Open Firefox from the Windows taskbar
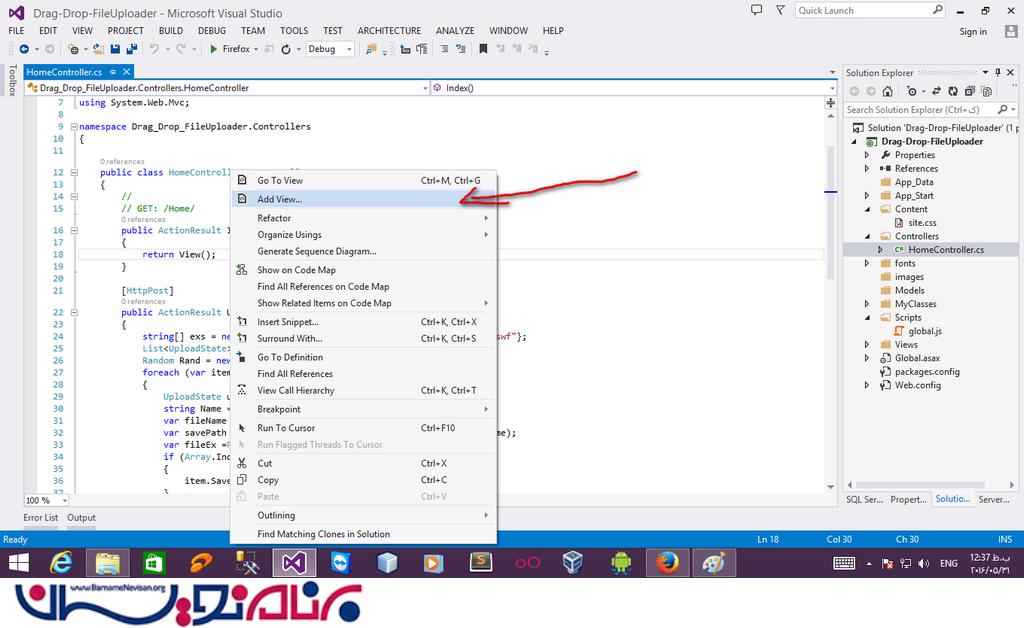 tap(667, 563)
